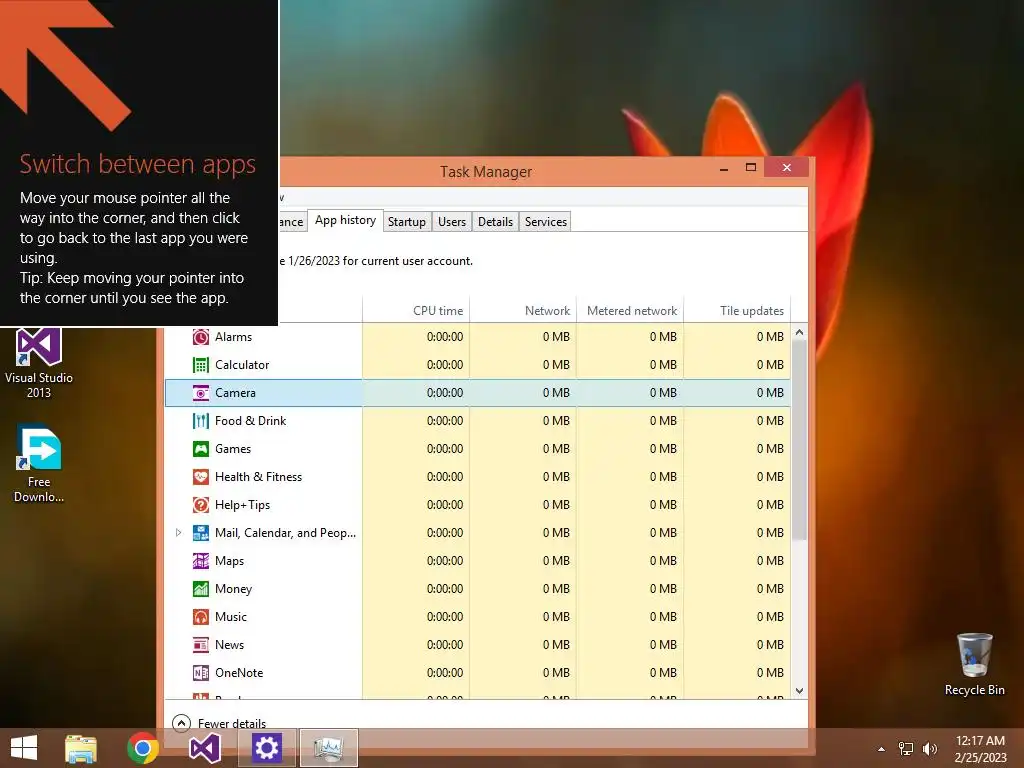
Task: Click the Network value for Games
Action: click(556, 449)
